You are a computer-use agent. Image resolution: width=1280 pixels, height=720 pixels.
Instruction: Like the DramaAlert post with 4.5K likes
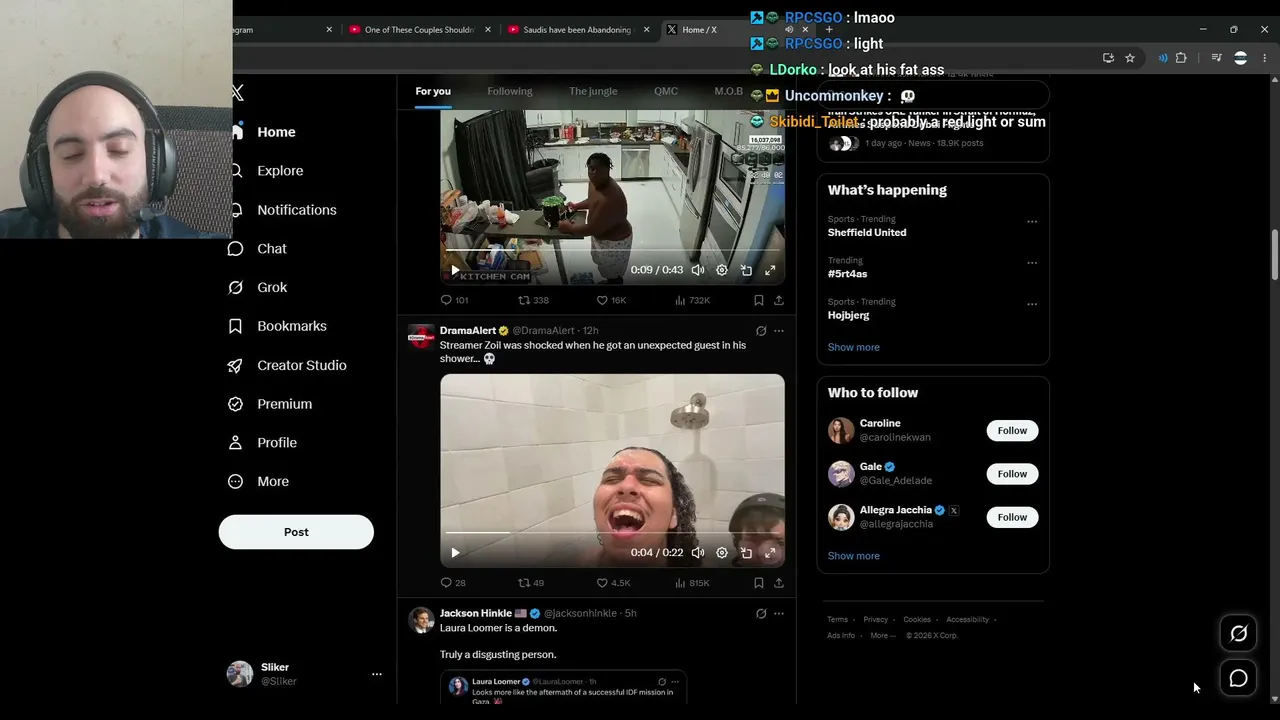613,583
